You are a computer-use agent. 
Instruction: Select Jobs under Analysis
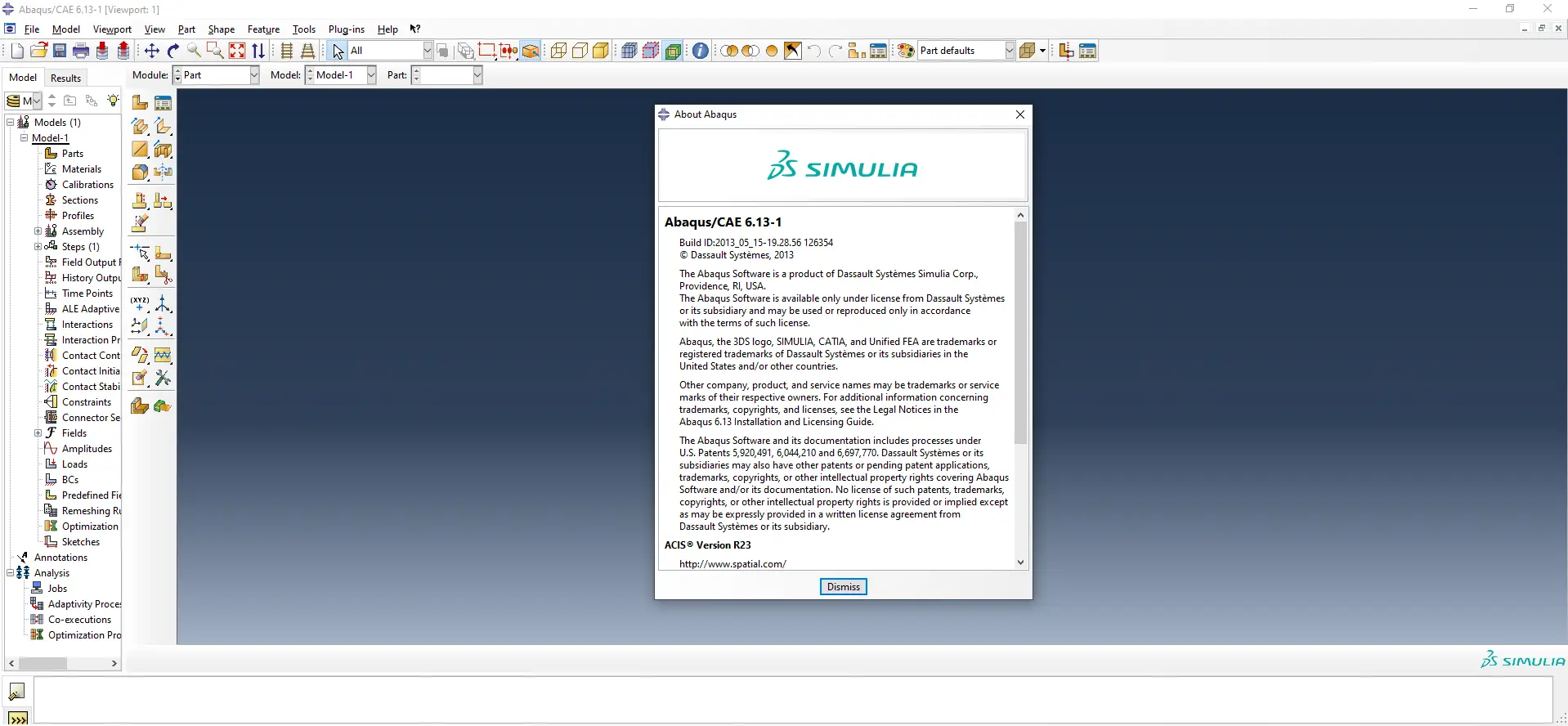pos(57,589)
